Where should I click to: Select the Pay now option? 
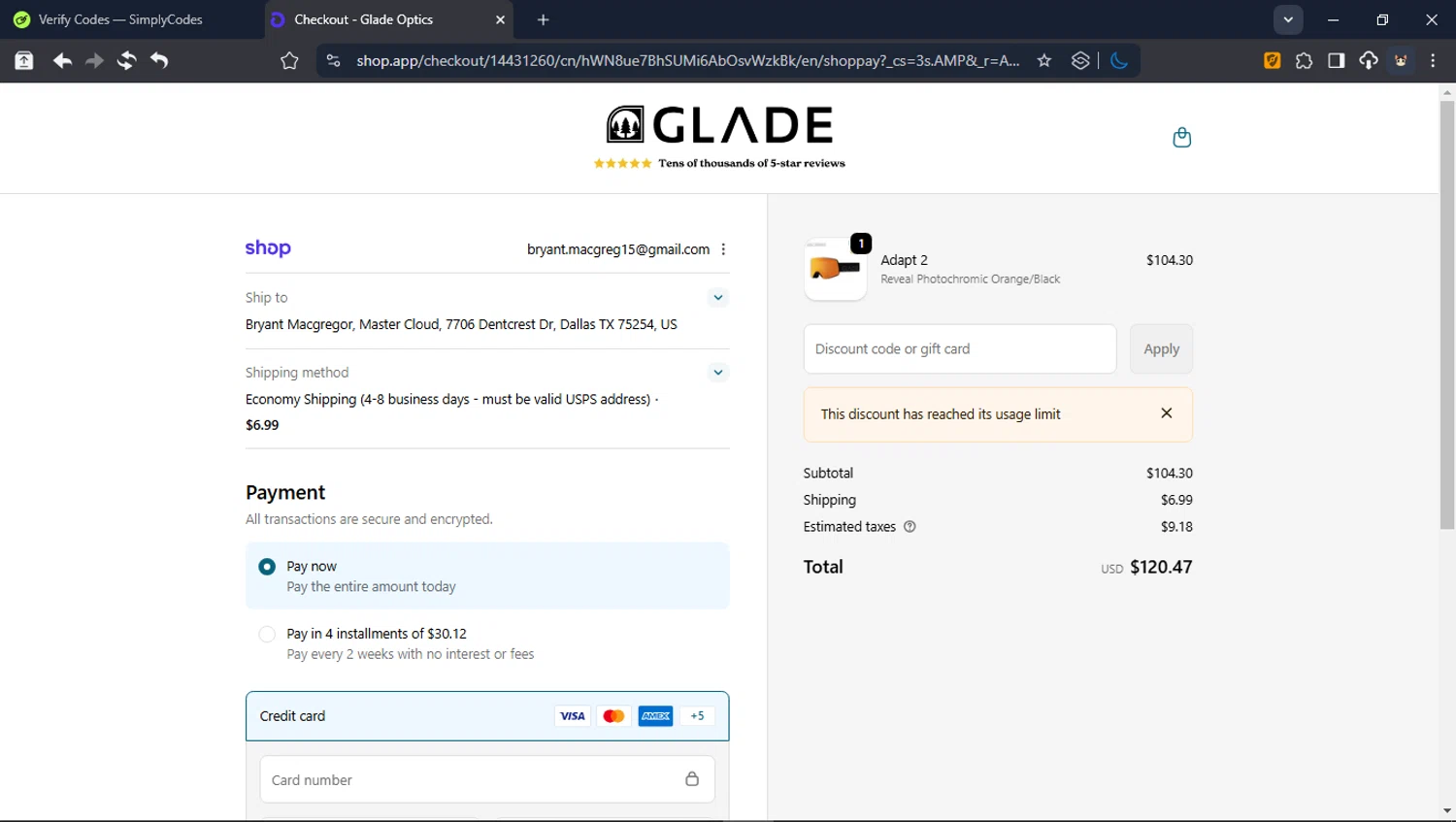click(487, 575)
